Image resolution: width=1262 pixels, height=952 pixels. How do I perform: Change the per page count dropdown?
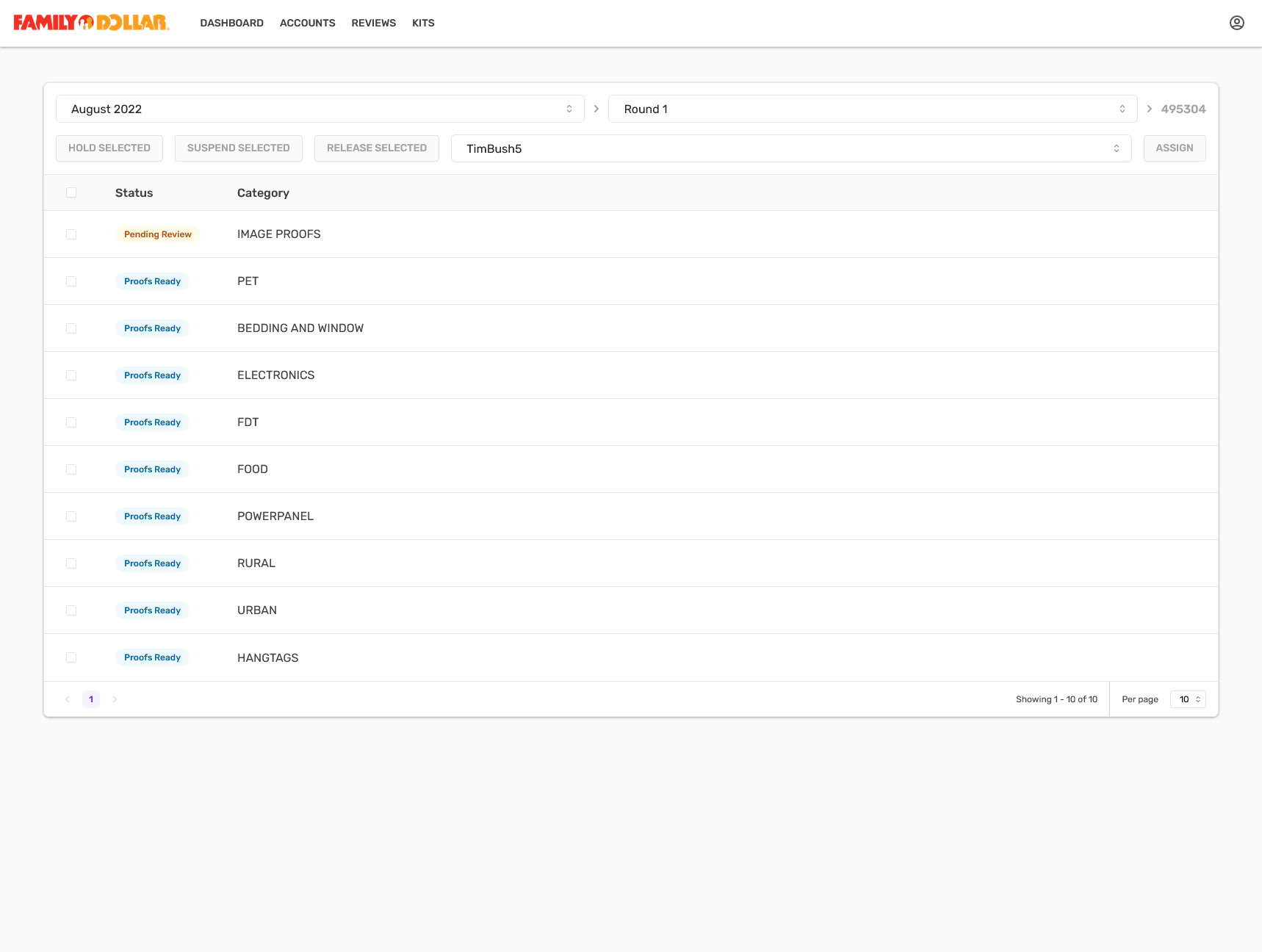click(x=1188, y=699)
